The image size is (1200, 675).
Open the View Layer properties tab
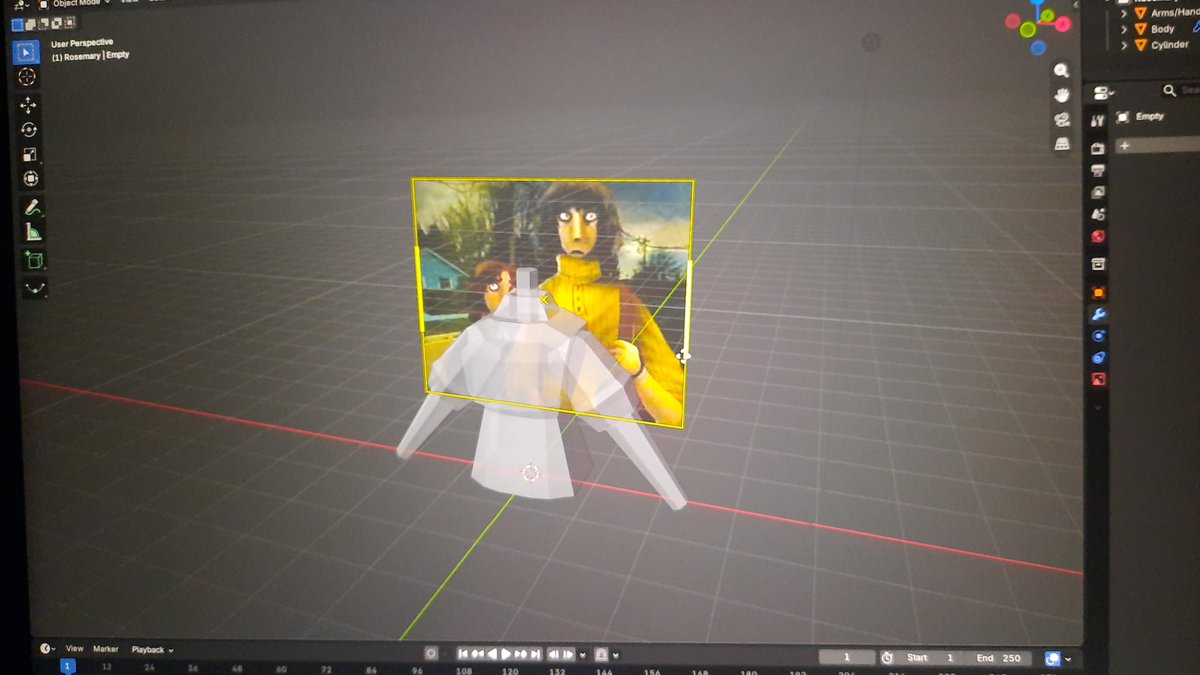tap(1098, 192)
